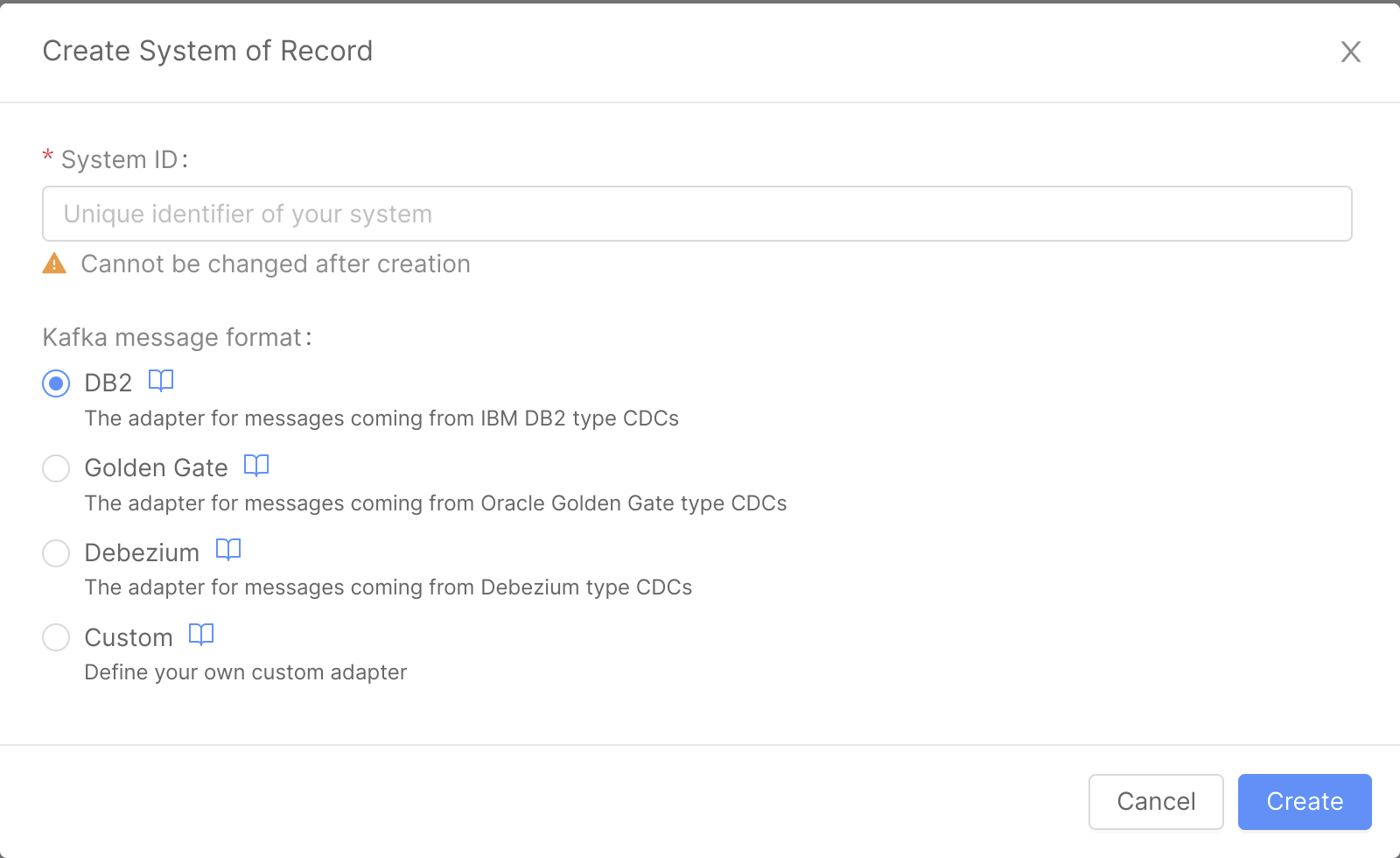Viewport: 1400px width, 858px height.
Task: Click the 'Create System of Record' dialog title
Action: pyautogui.click(x=207, y=51)
